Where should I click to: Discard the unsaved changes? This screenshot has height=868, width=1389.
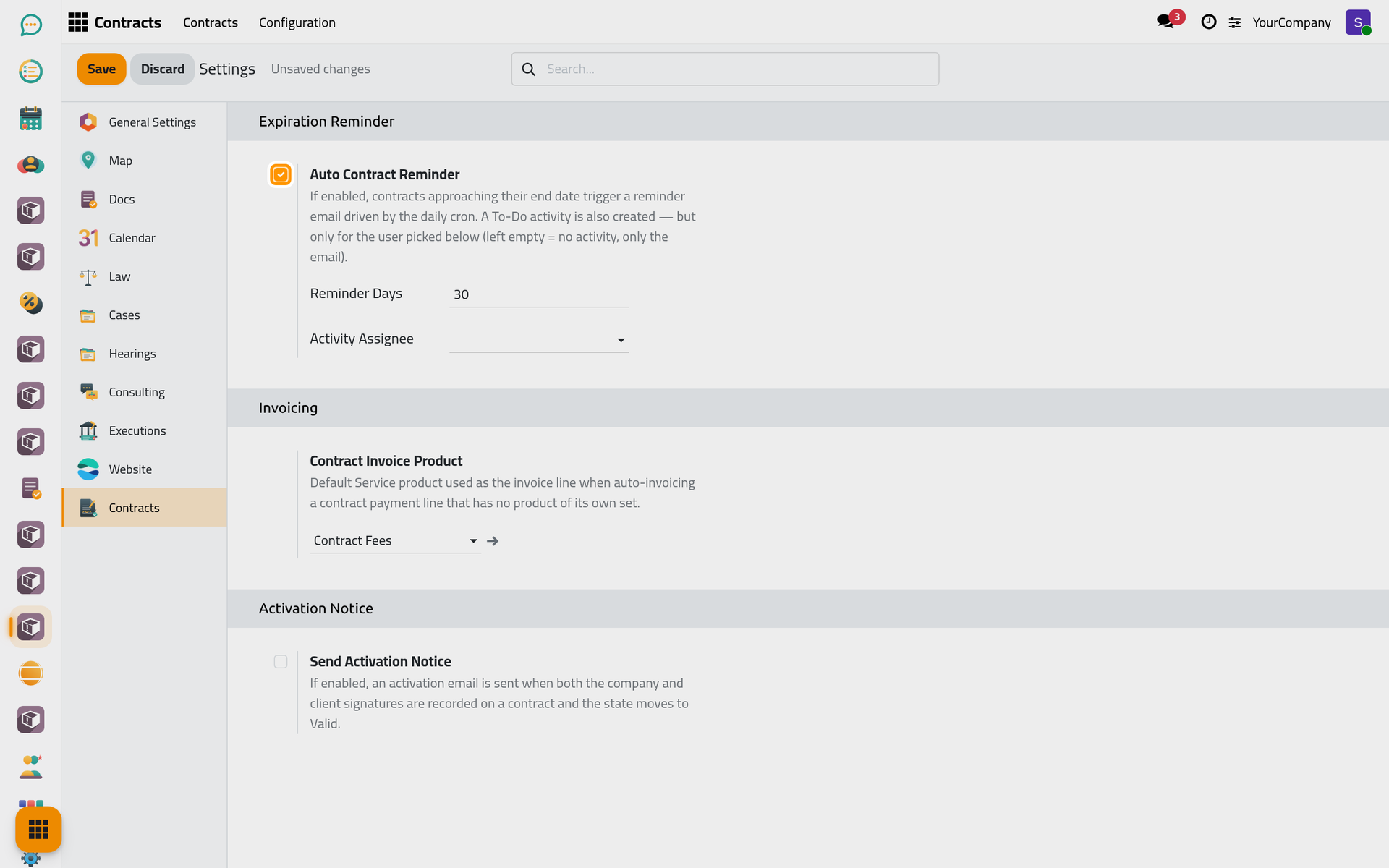tap(162, 69)
